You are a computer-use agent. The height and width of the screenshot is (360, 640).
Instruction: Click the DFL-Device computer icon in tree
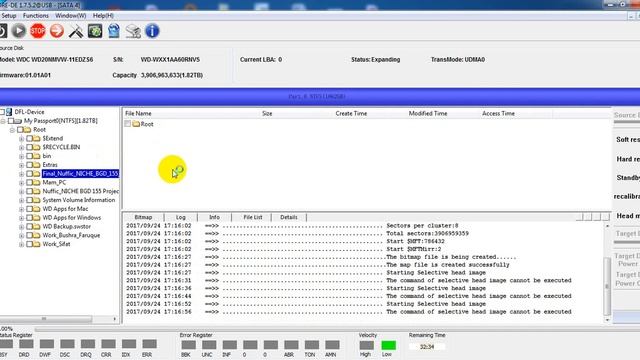(9, 112)
